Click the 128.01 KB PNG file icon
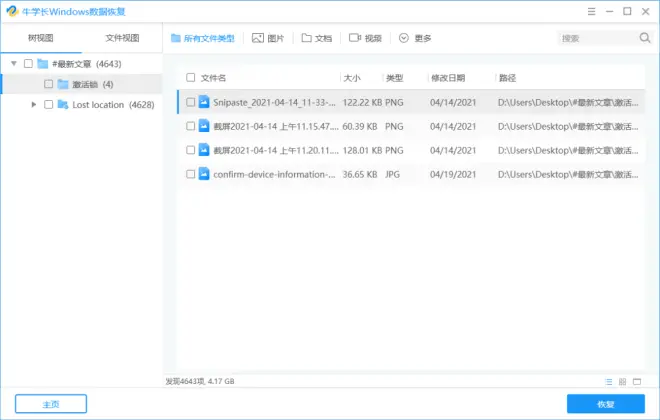The width and height of the screenshot is (660, 420). pos(204,150)
